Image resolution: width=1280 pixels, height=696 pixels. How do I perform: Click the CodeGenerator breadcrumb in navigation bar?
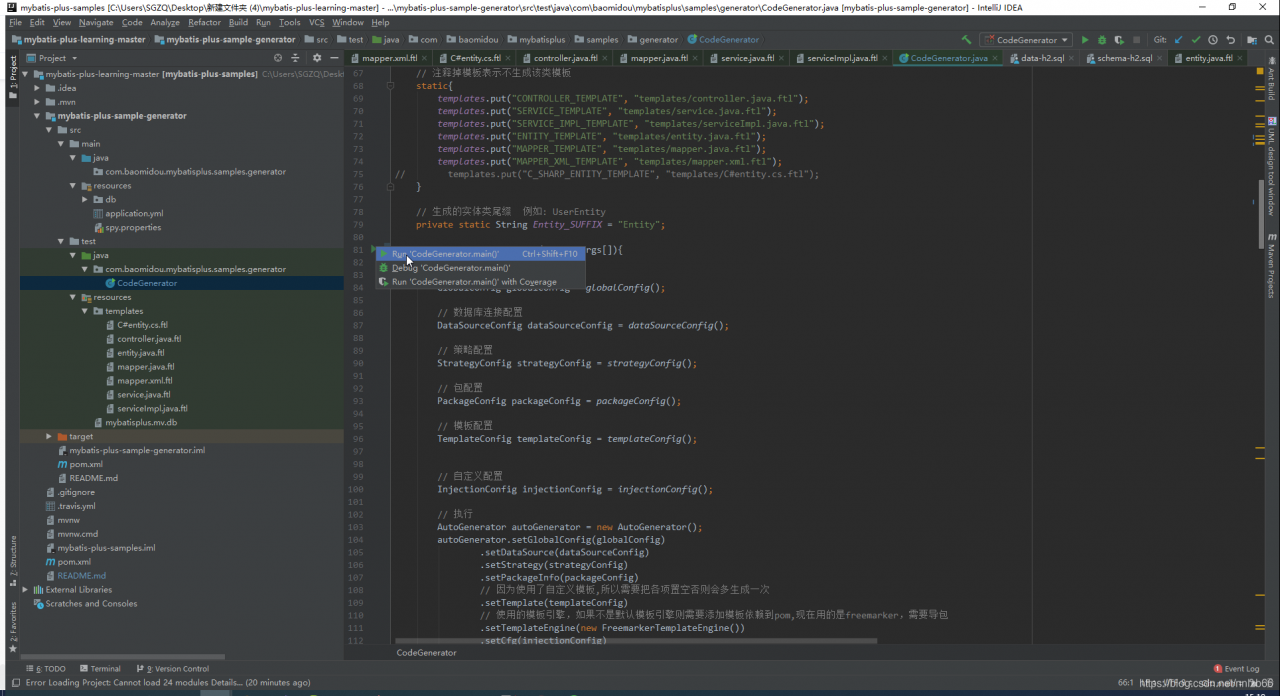[723, 40]
